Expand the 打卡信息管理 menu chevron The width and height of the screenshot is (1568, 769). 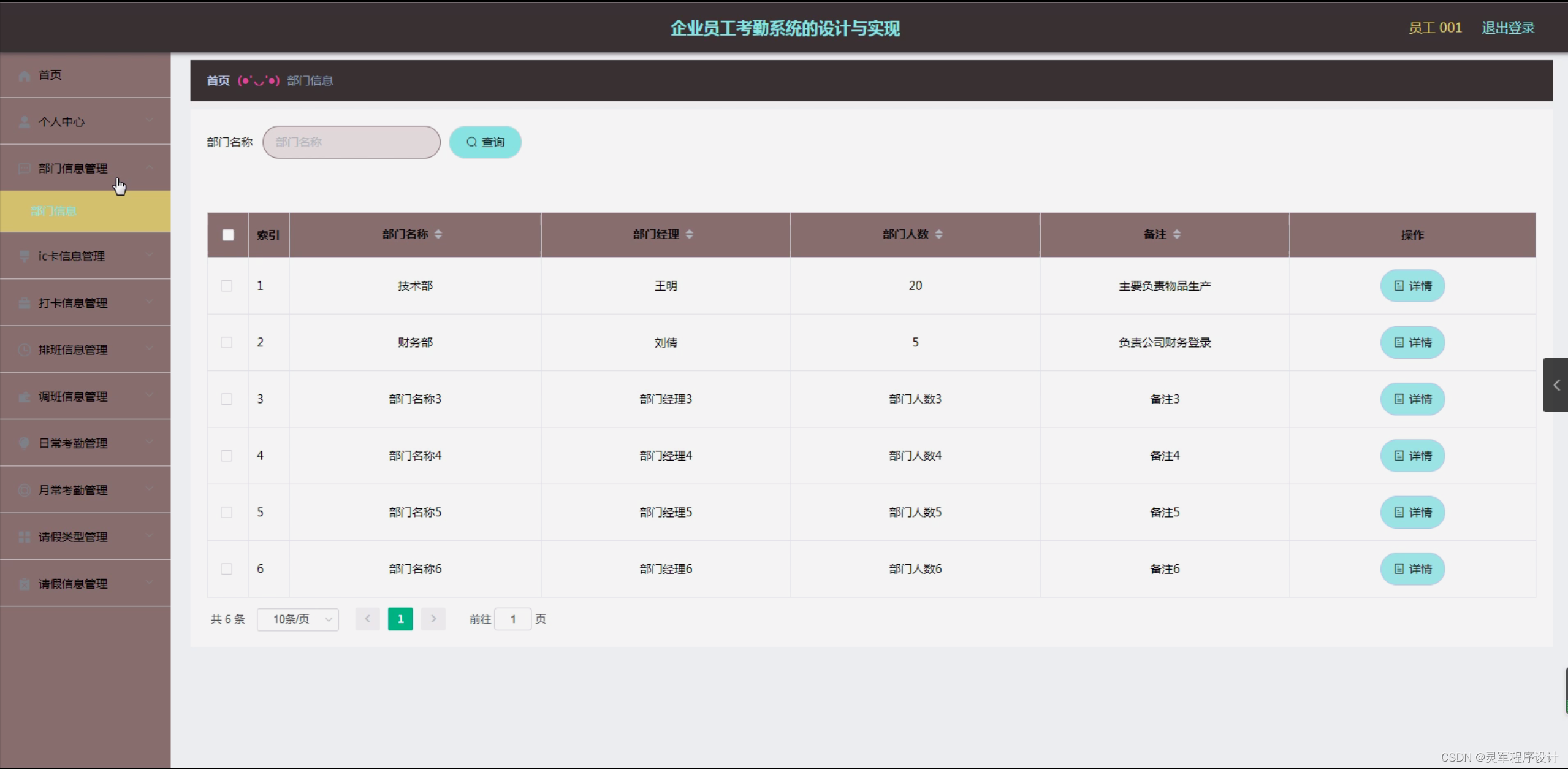150,302
